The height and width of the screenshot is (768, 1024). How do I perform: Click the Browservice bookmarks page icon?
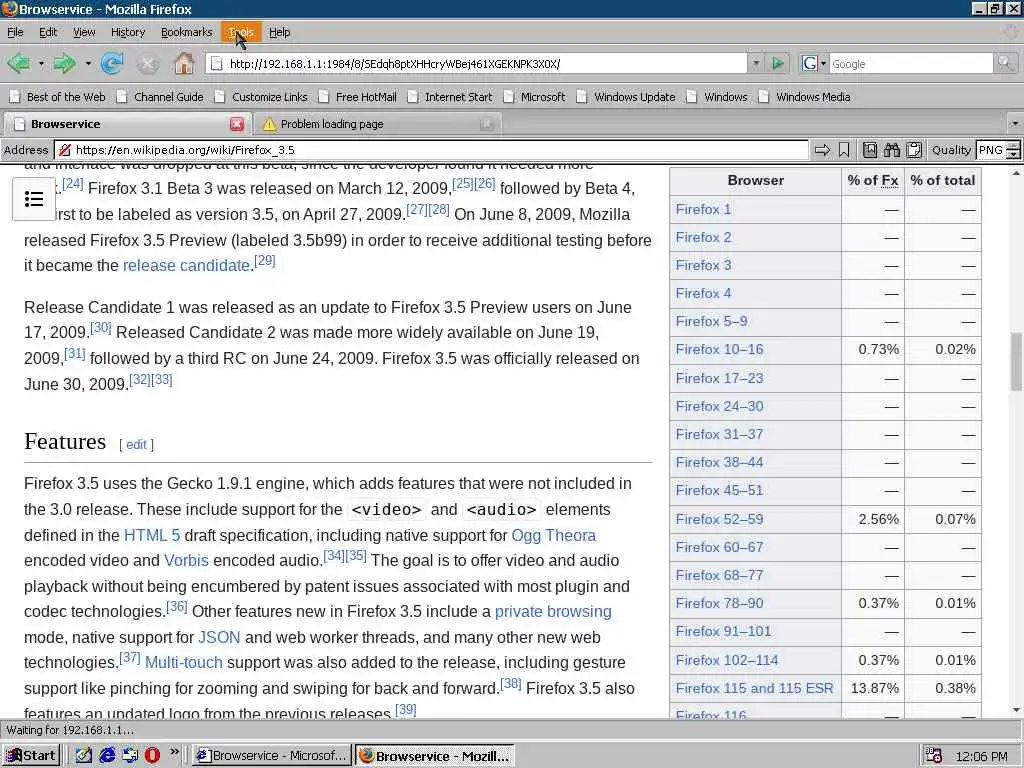pyautogui.click(x=870, y=150)
